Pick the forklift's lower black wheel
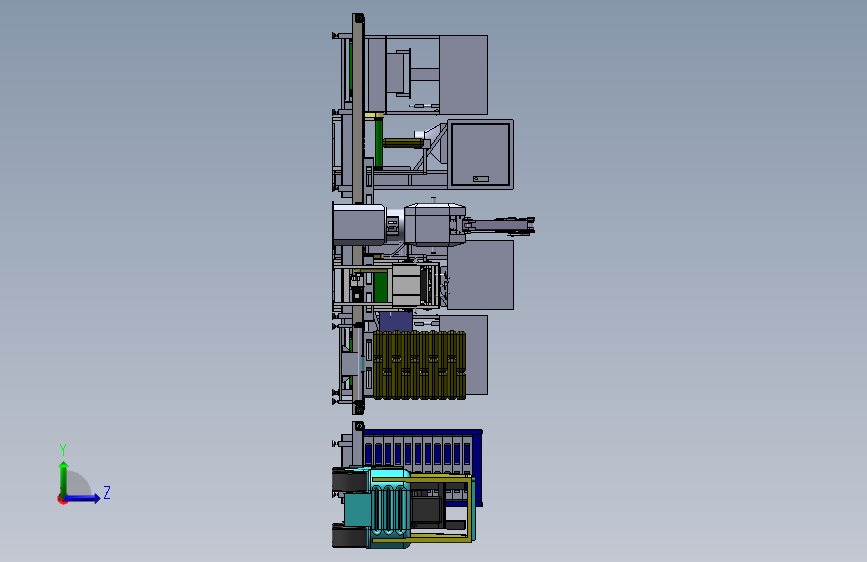Image resolution: width=867 pixels, height=562 pixels. 349,535
